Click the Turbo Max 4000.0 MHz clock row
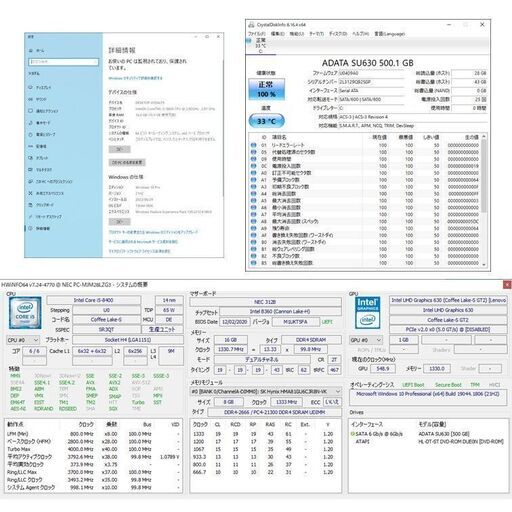Screen dimensions: 512x512 point(93,449)
